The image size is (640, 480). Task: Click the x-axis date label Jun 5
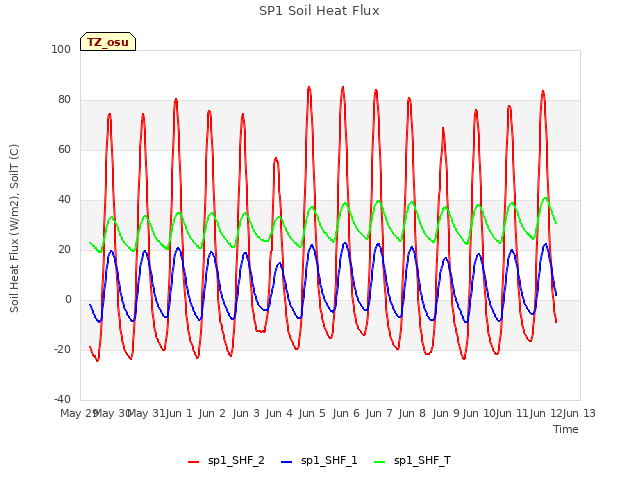[312, 413]
